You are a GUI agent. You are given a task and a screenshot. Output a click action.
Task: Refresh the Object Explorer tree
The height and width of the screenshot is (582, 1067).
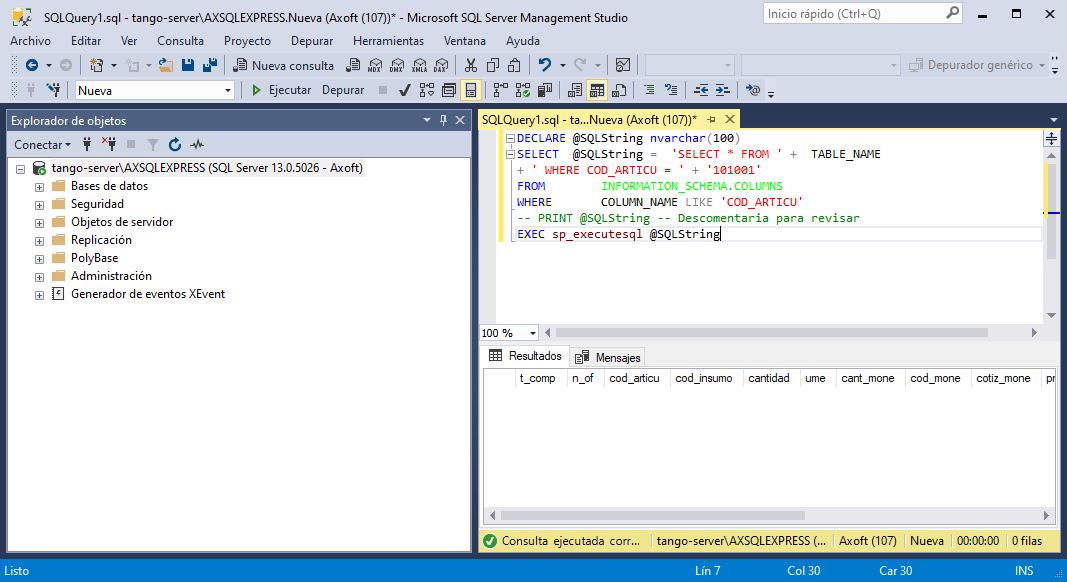point(175,144)
